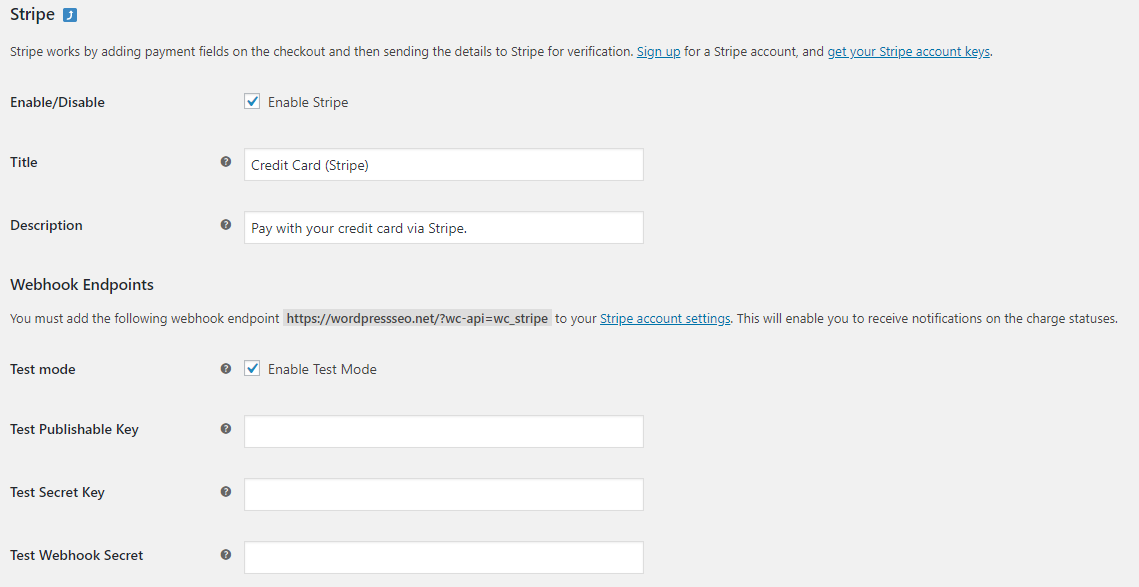
Task: Click the help icon next to Title
Action: pos(226,162)
